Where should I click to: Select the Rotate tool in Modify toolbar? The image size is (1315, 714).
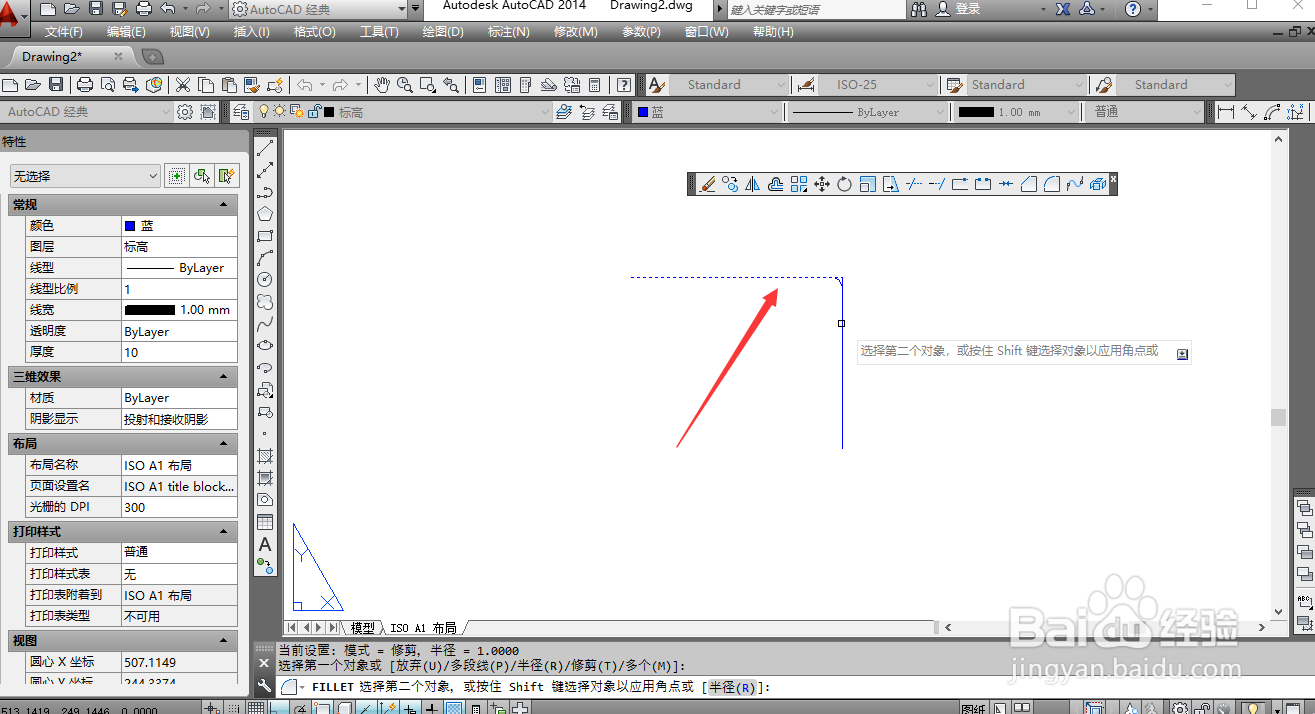(844, 184)
